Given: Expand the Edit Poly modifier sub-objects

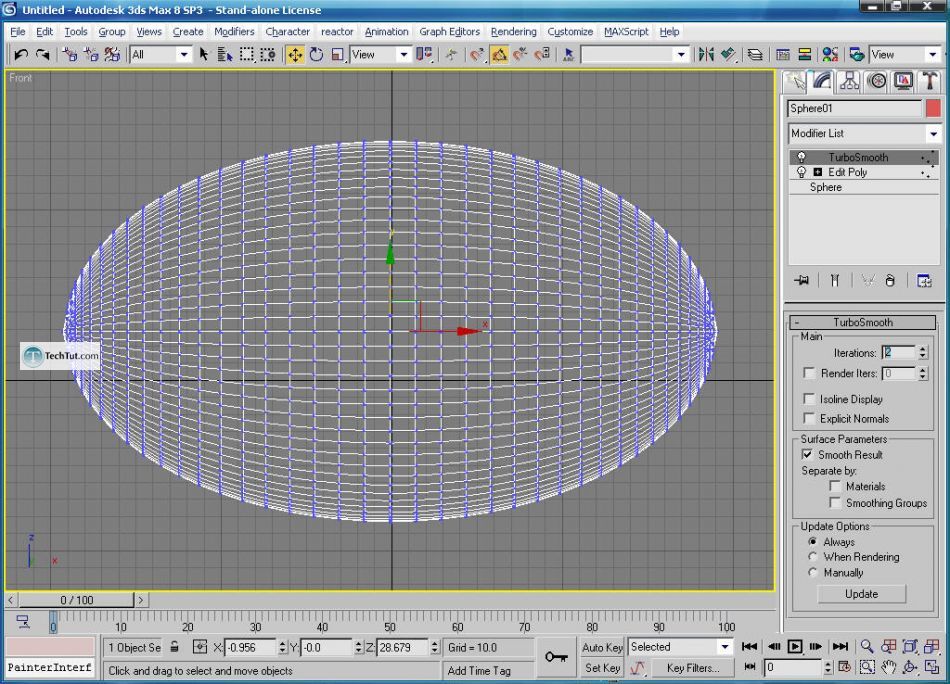Looking at the screenshot, I should (x=818, y=172).
